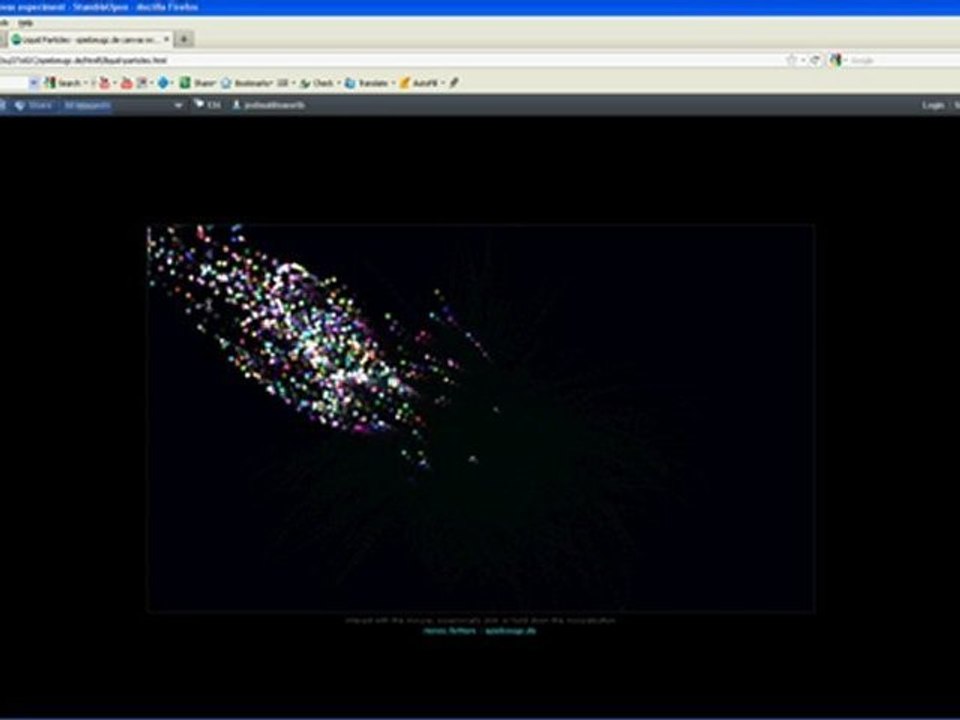Screen dimensions: 960x720
Task: Click the AutoFill toolbar button
Action: pyautogui.click(x=419, y=83)
